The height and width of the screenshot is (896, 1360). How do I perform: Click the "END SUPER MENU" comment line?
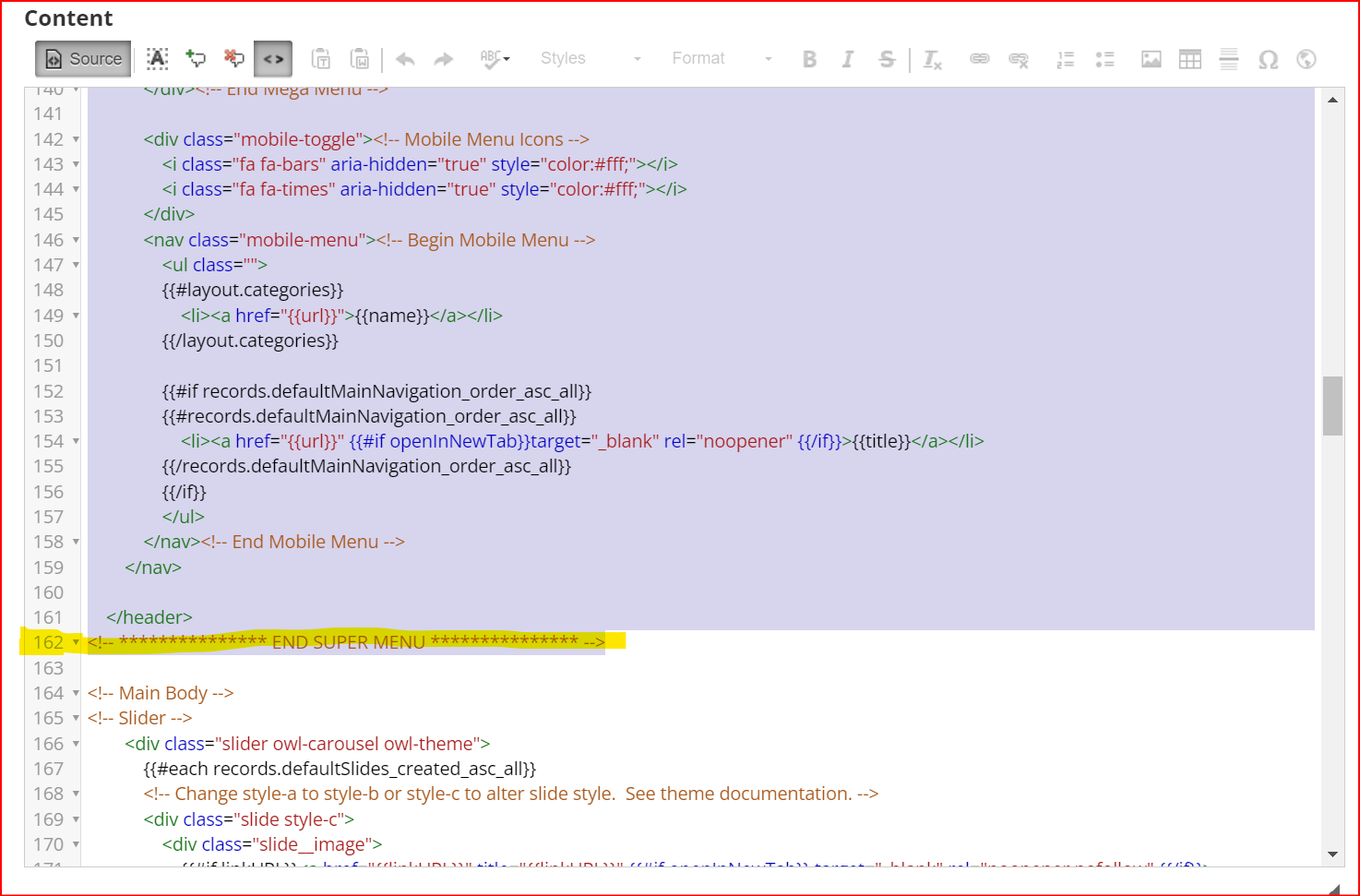(346, 642)
